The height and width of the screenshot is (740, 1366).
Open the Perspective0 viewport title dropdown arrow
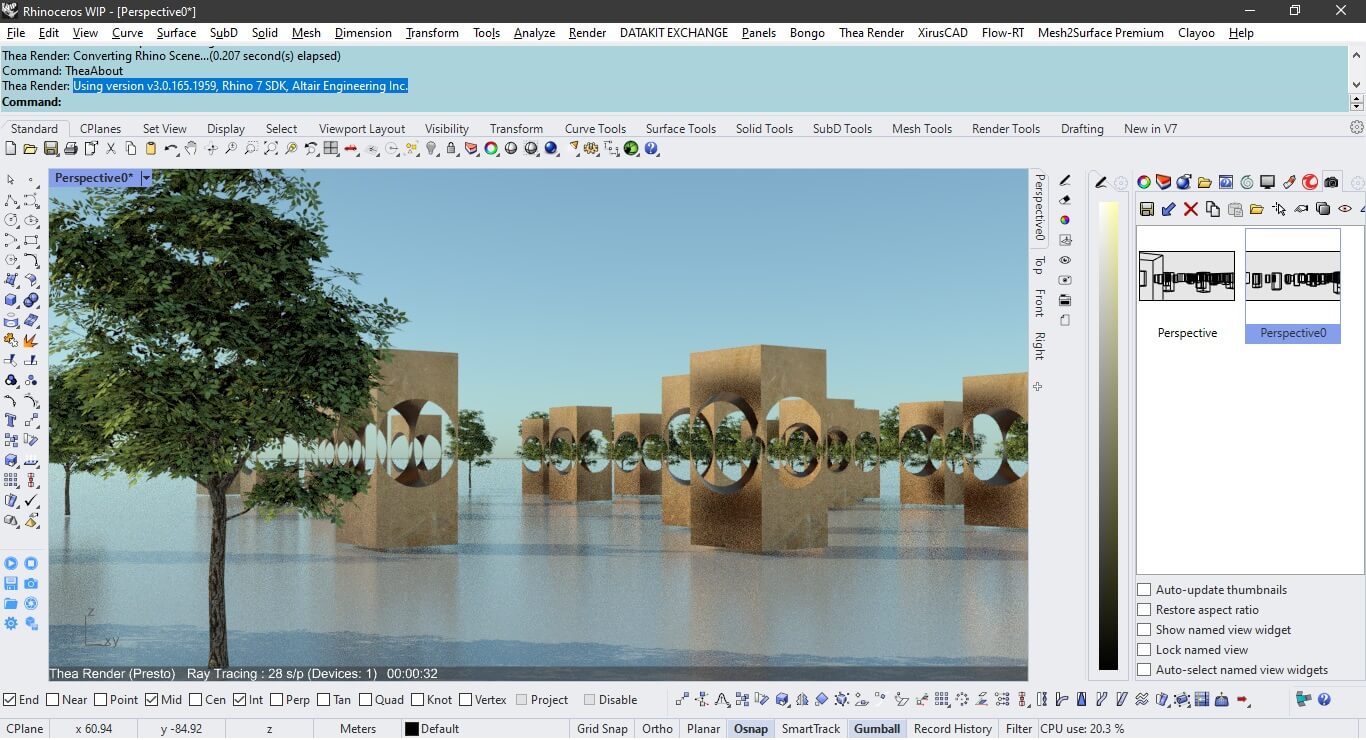coord(146,178)
